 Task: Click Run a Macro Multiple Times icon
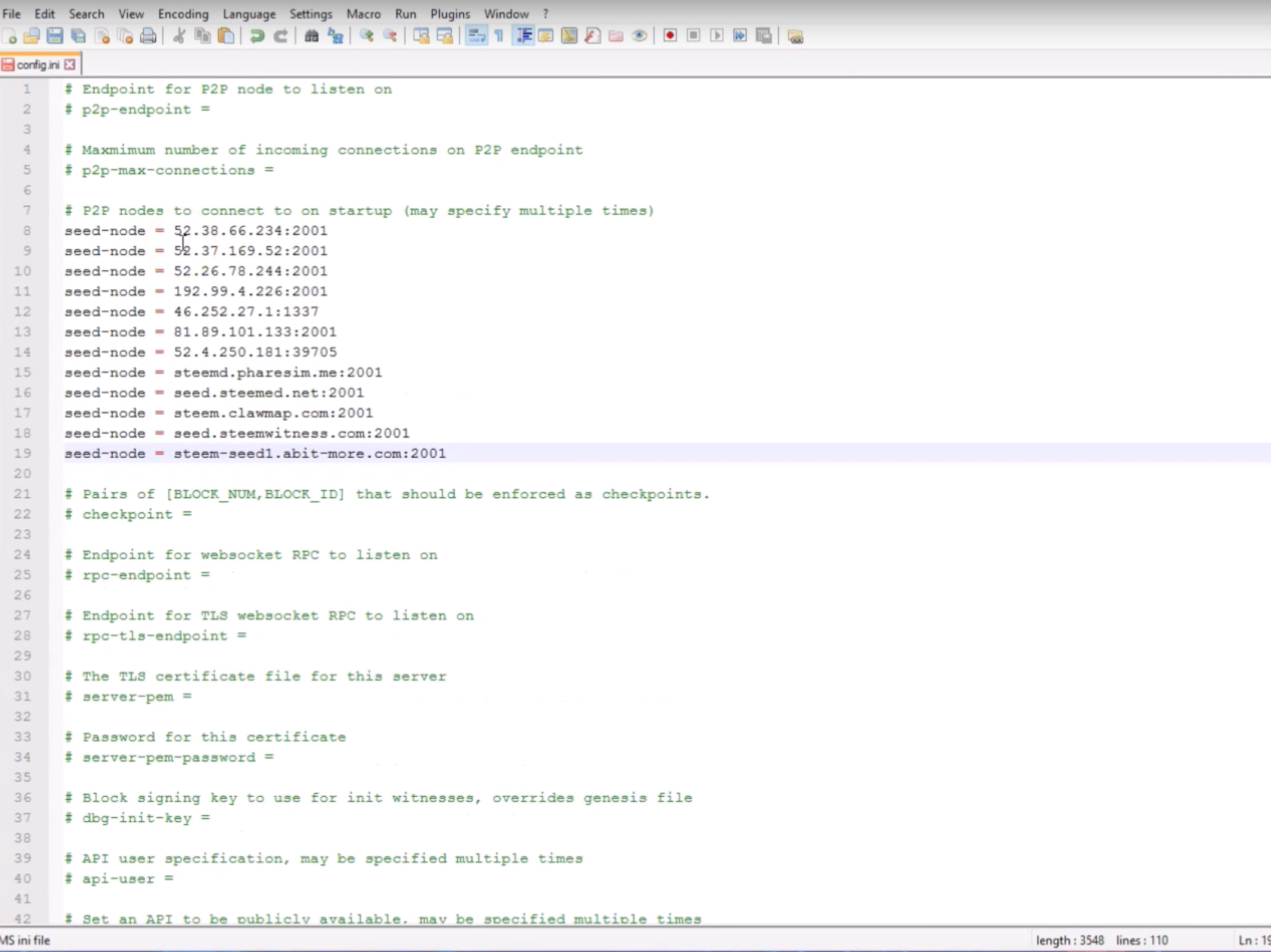[740, 36]
